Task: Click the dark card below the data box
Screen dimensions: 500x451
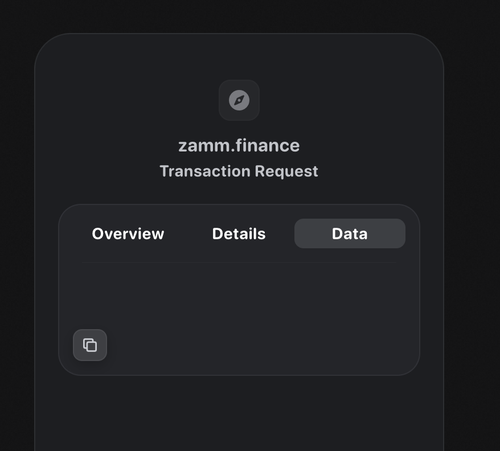Action: coord(239,413)
